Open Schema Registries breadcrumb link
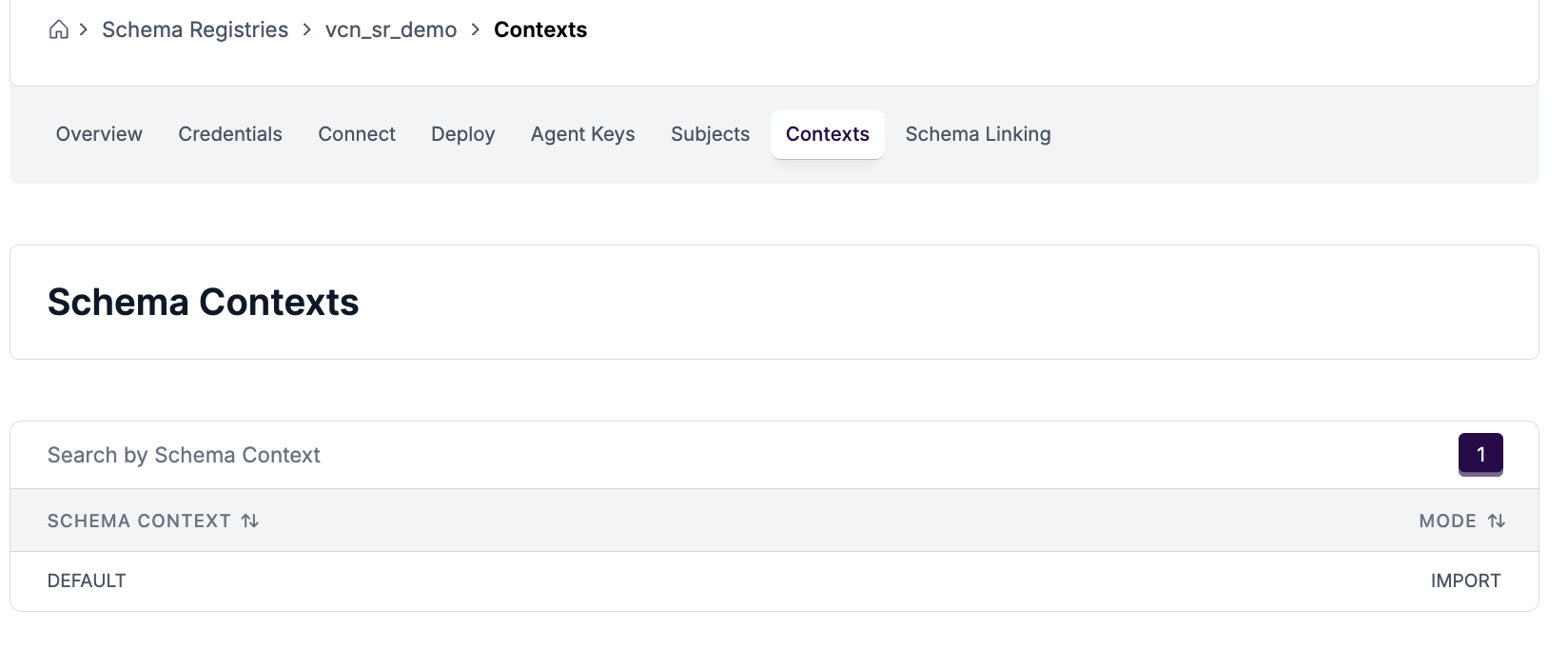The width and height of the screenshot is (1568, 649). (x=195, y=29)
